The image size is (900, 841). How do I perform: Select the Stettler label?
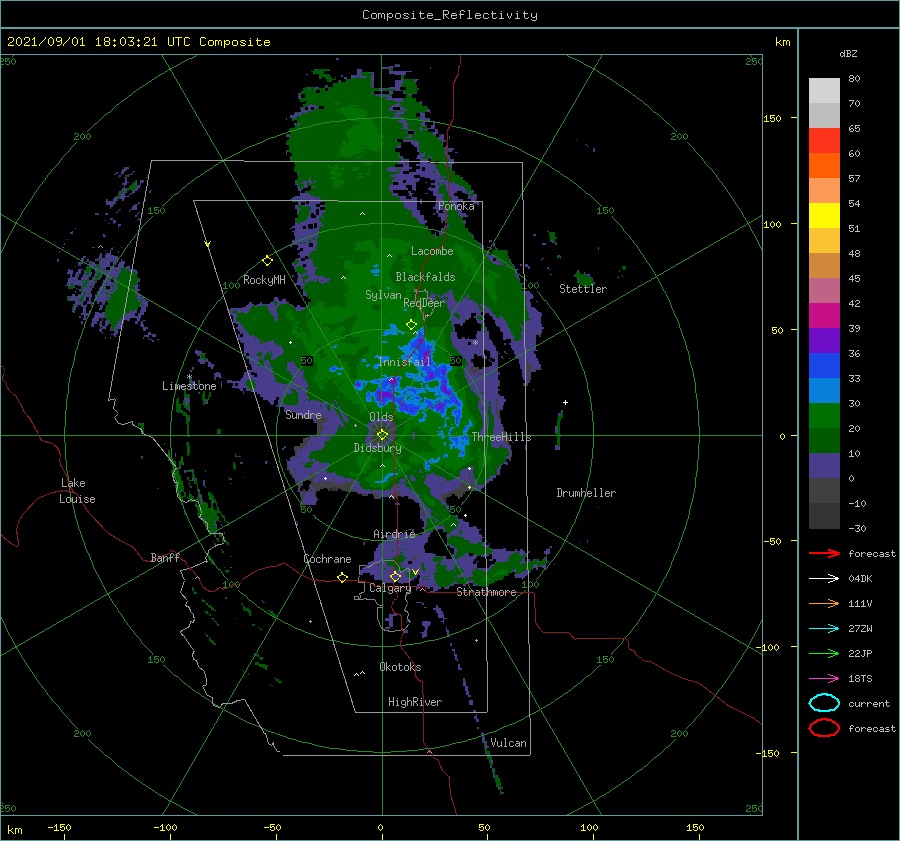tap(583, 289)
